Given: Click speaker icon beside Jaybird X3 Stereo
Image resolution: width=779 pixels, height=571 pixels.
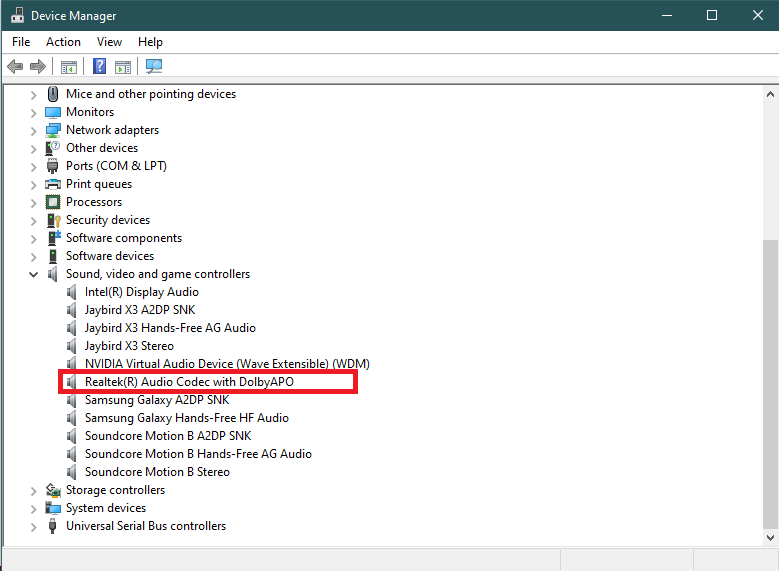Looking at the screenshot, I should (72, 346).
